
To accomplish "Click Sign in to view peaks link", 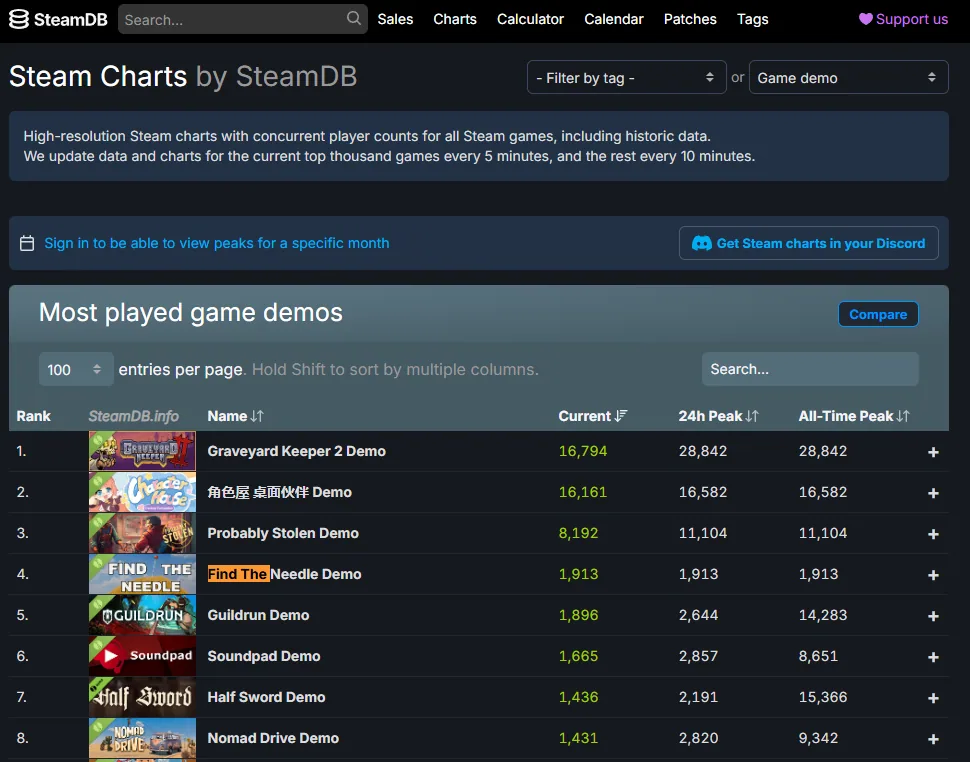I will click(217, 243).
